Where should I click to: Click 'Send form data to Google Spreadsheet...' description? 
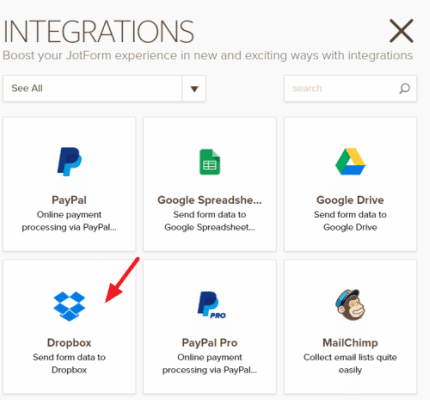click(210, 221)
